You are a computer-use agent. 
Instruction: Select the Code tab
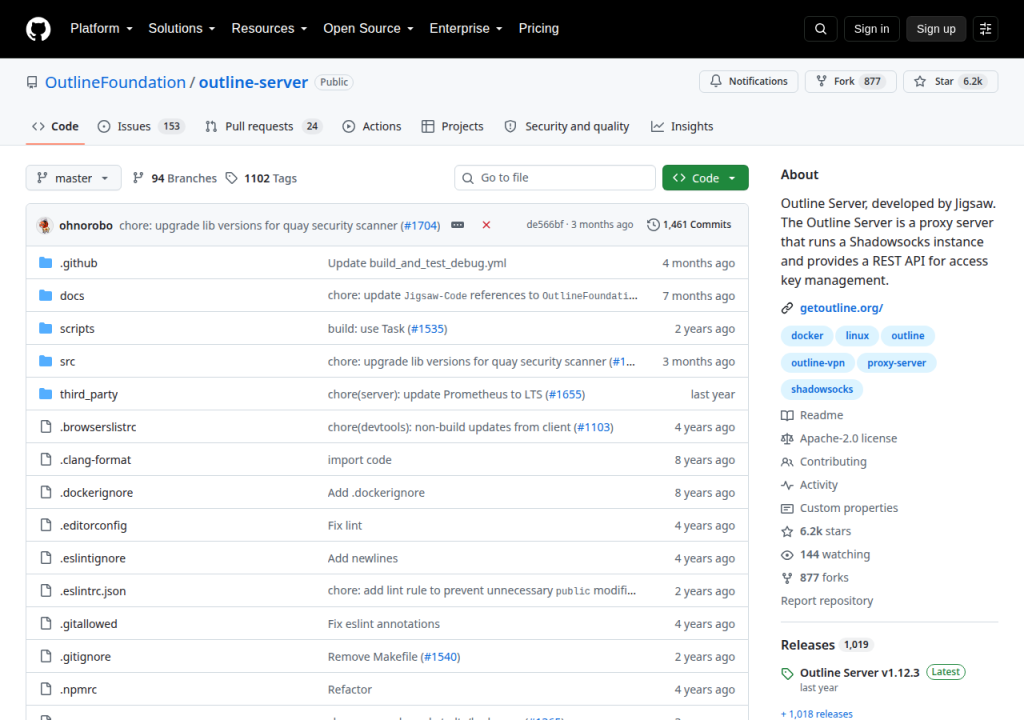56,126
